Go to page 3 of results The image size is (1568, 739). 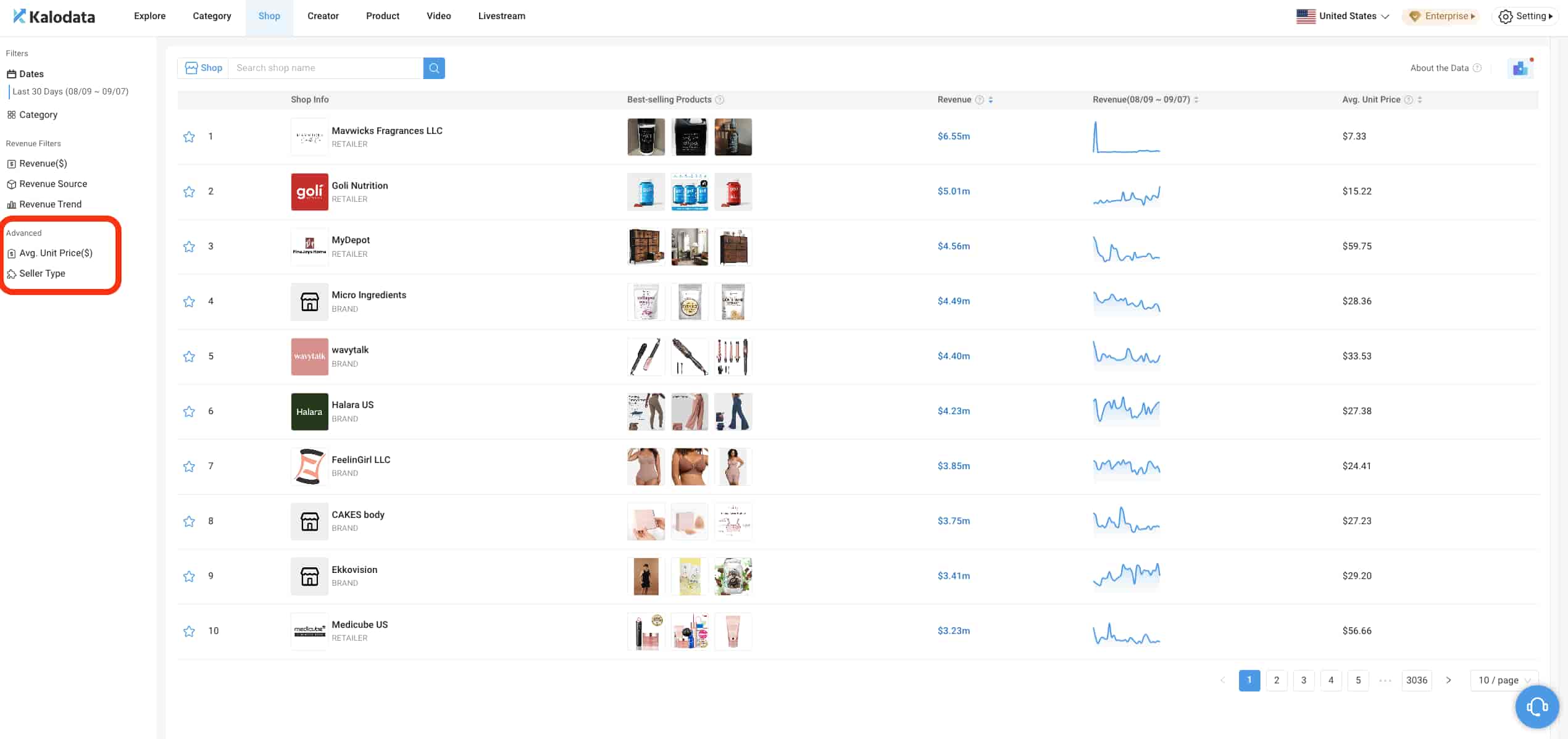[x=1304, y=680]
